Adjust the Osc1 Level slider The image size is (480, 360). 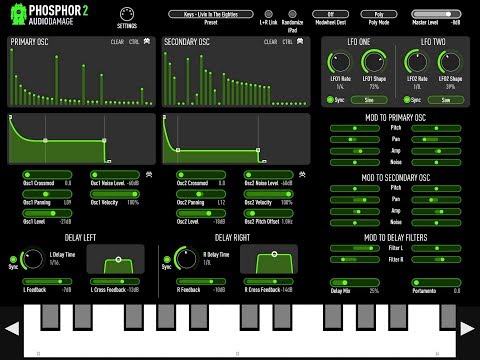coord(47,213)
